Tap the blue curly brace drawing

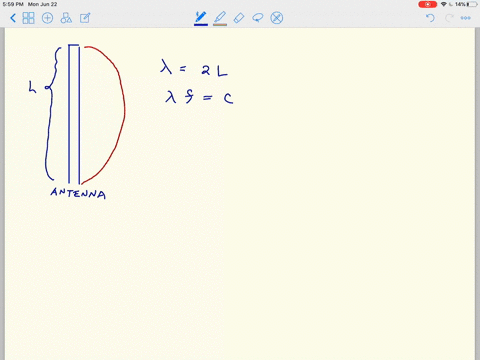pos(53,114)
